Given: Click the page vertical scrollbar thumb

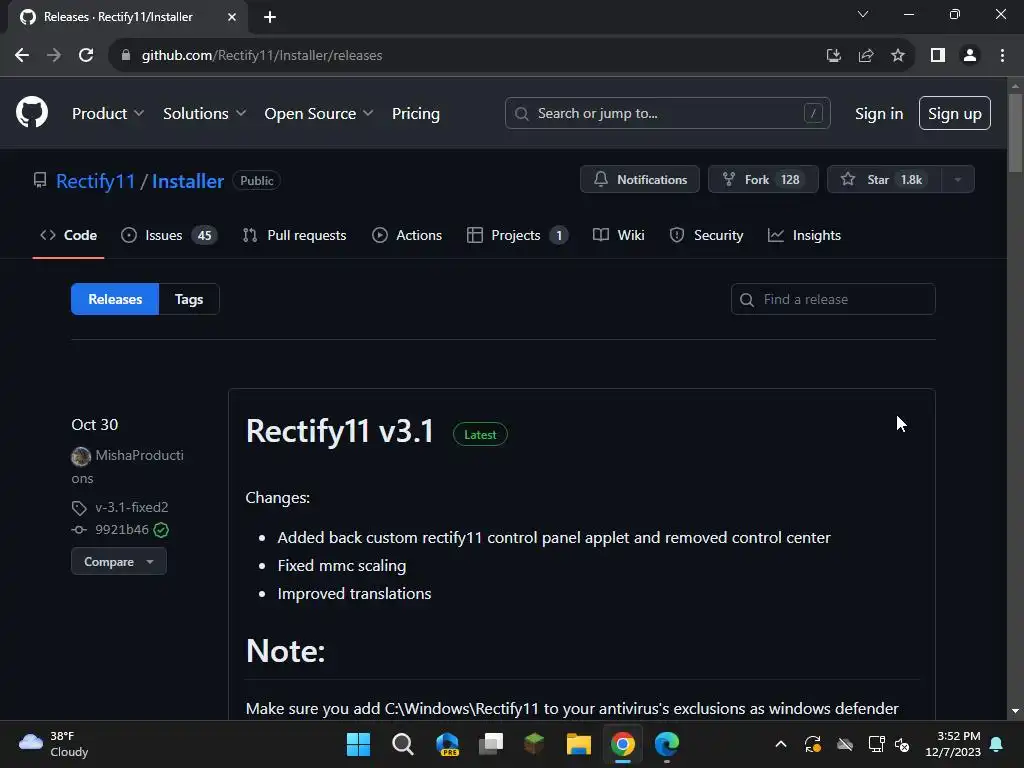Looking at the screenshot, I should [x=1015, y=133].
